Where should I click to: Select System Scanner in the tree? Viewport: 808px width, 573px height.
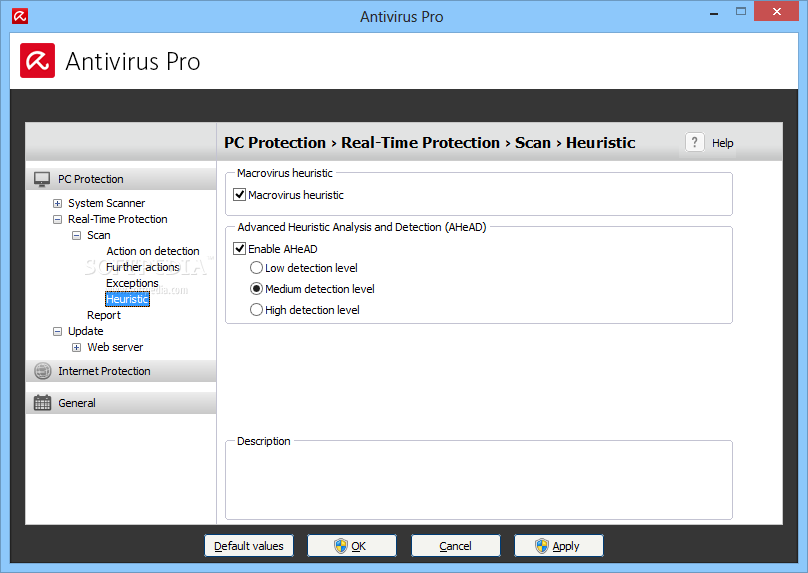[x=107, y=203]
